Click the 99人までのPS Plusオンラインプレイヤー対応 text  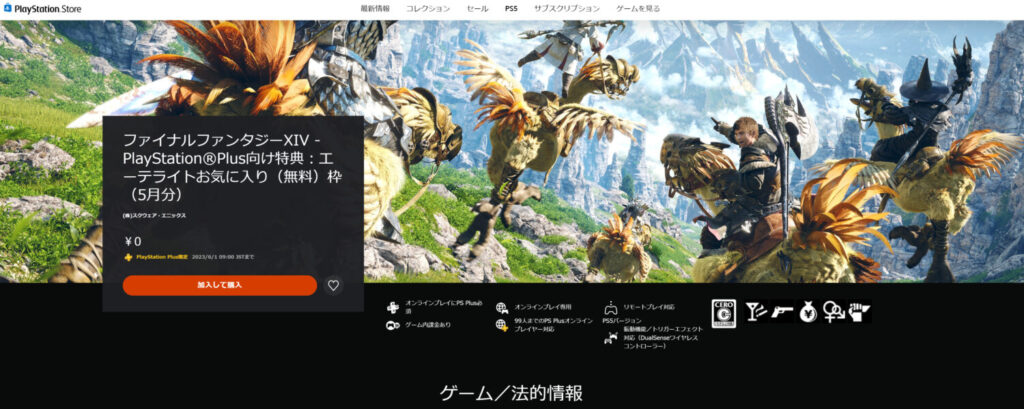pyautogui.click(x=553, y=325)
